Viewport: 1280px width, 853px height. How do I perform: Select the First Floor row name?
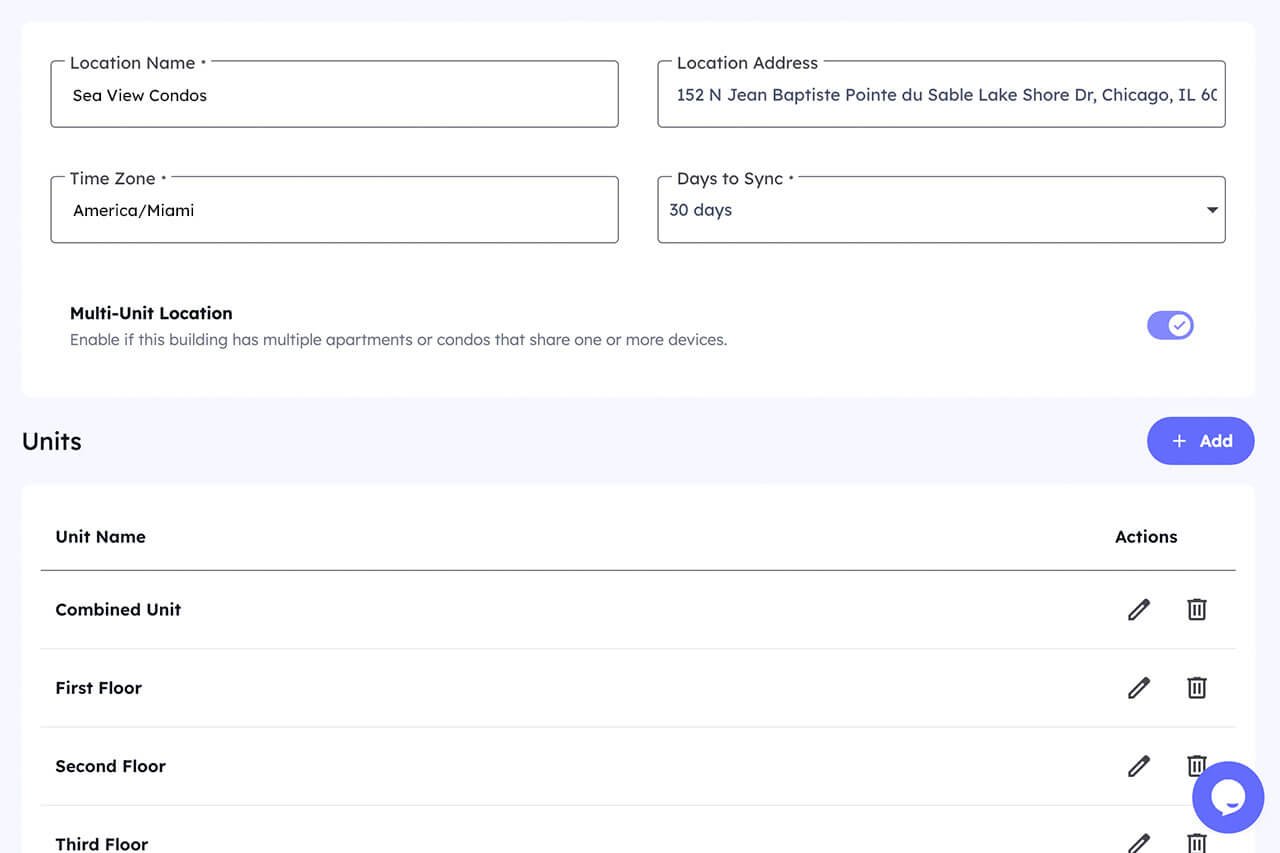98,687
